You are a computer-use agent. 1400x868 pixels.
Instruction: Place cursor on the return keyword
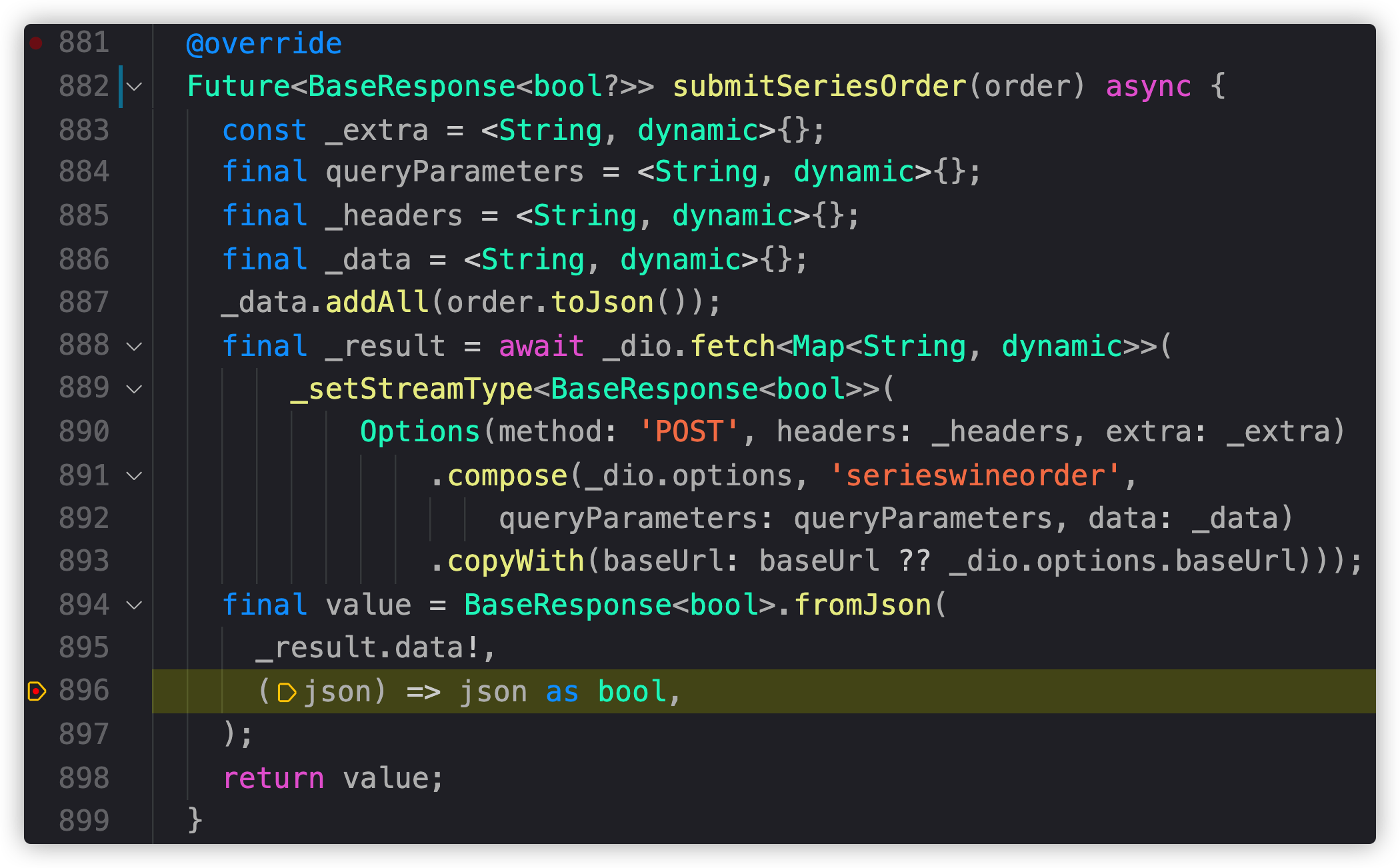click(x=273, y=778)
